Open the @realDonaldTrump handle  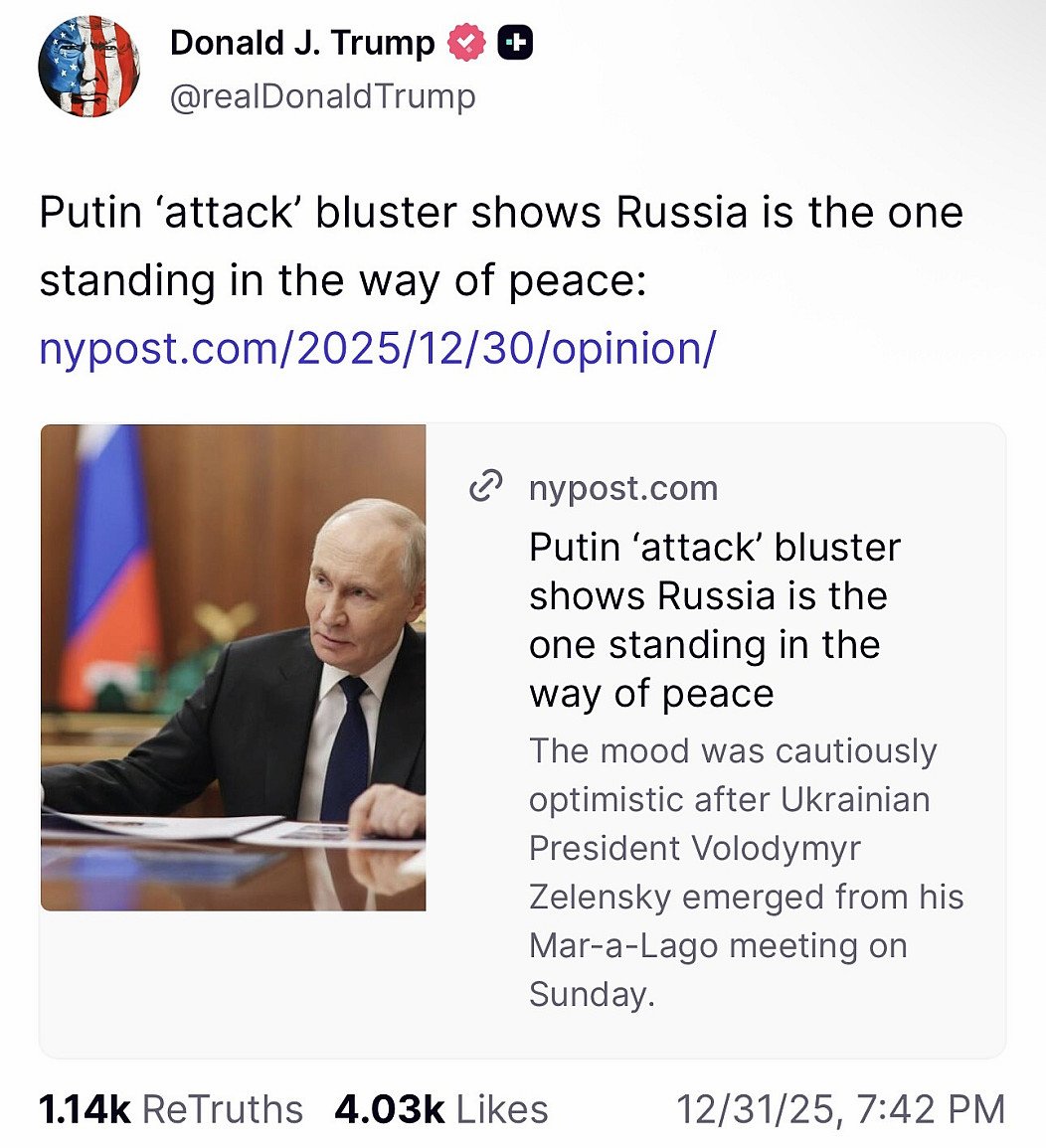click(x=322, y=97)
